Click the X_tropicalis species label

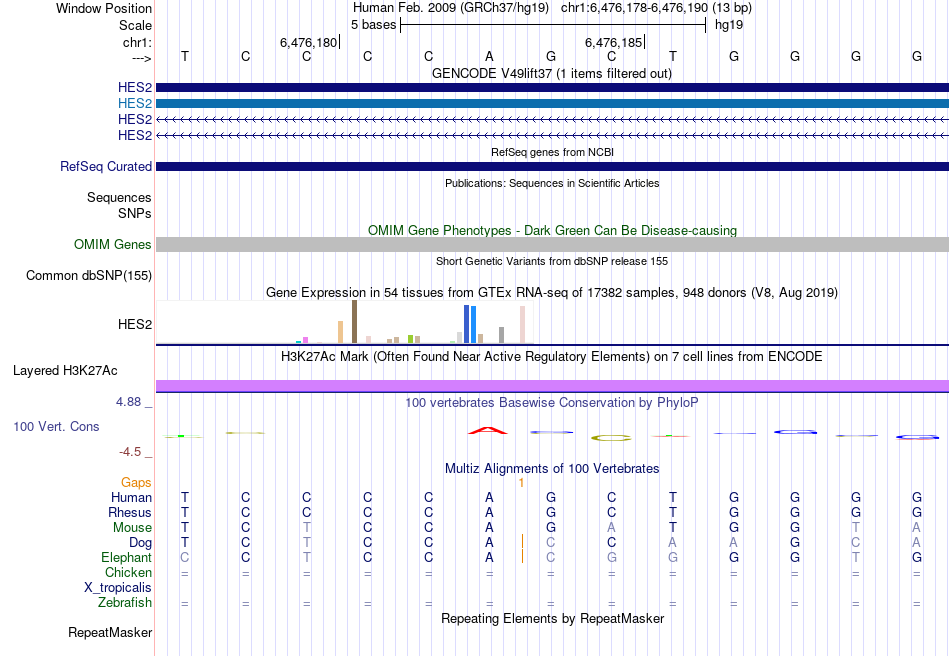[x=118, y=588]
